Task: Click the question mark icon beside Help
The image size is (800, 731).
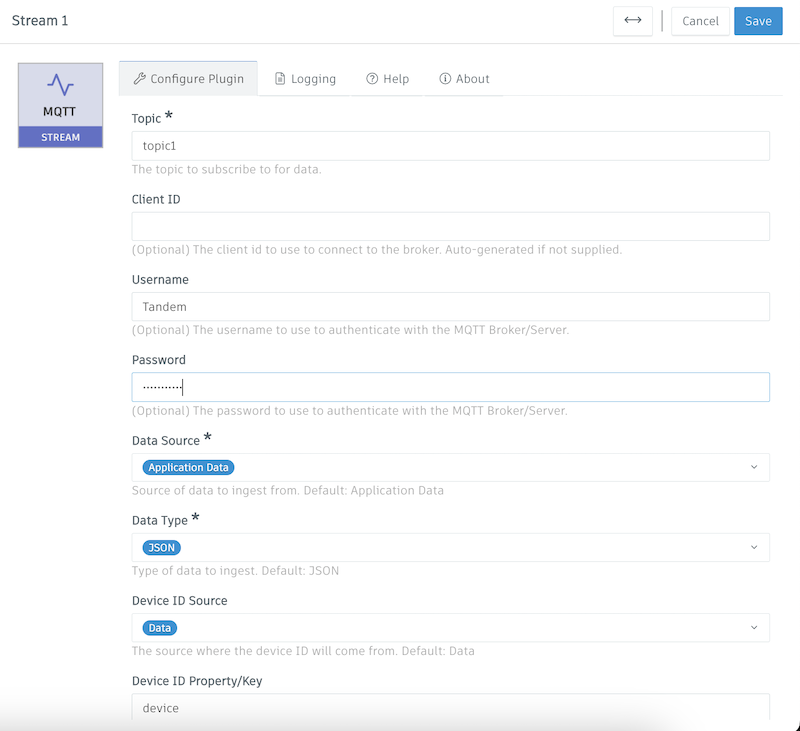Action: click(x=372, y=79)
